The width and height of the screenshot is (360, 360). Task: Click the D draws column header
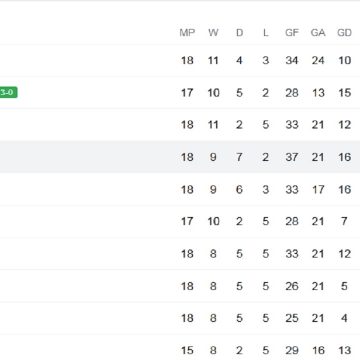[x=239, y=33]
